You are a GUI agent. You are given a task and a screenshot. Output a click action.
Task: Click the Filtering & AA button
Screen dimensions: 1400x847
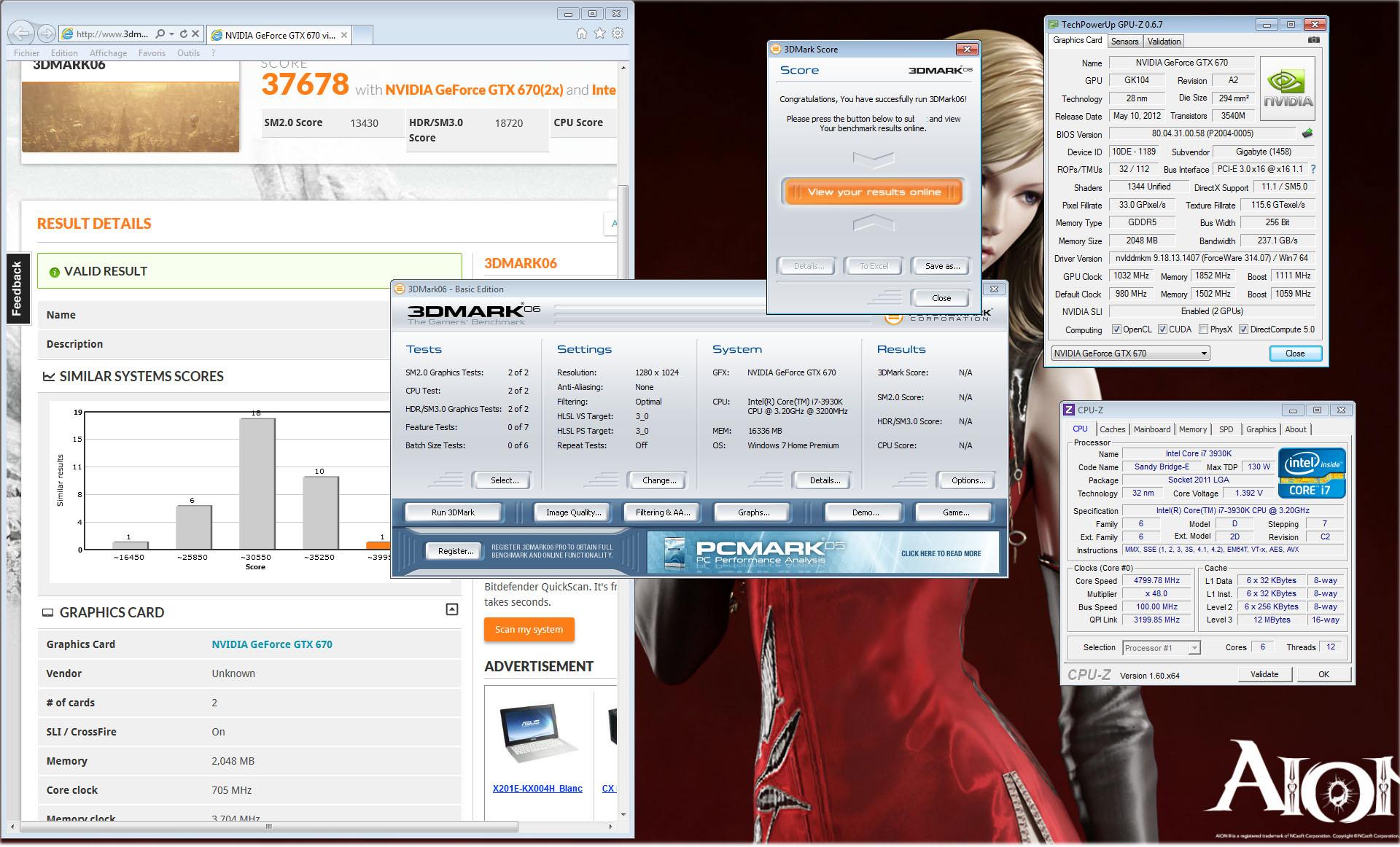662,512
